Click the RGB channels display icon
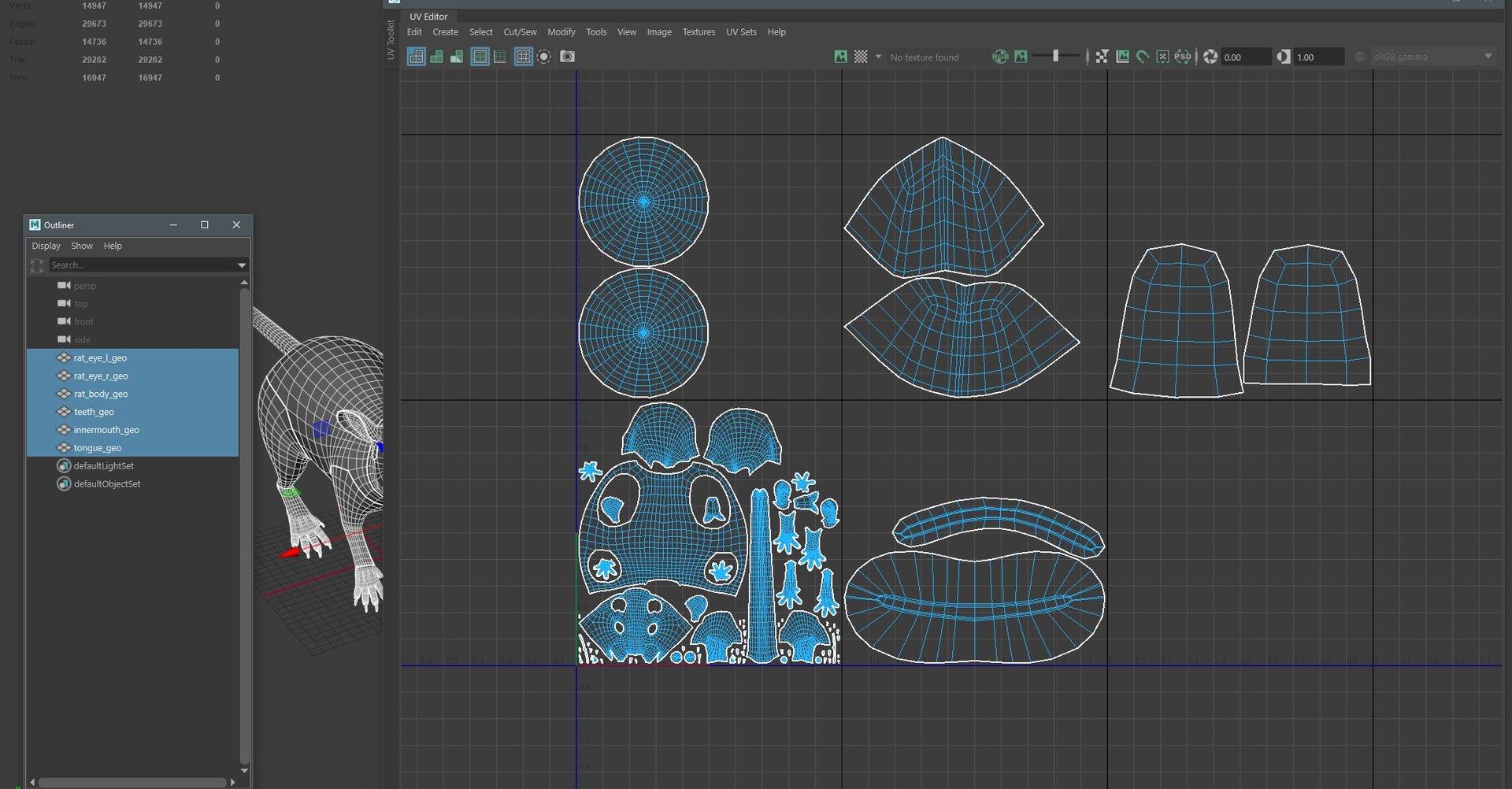The image size is (1512, 789). click(1000, 57)
